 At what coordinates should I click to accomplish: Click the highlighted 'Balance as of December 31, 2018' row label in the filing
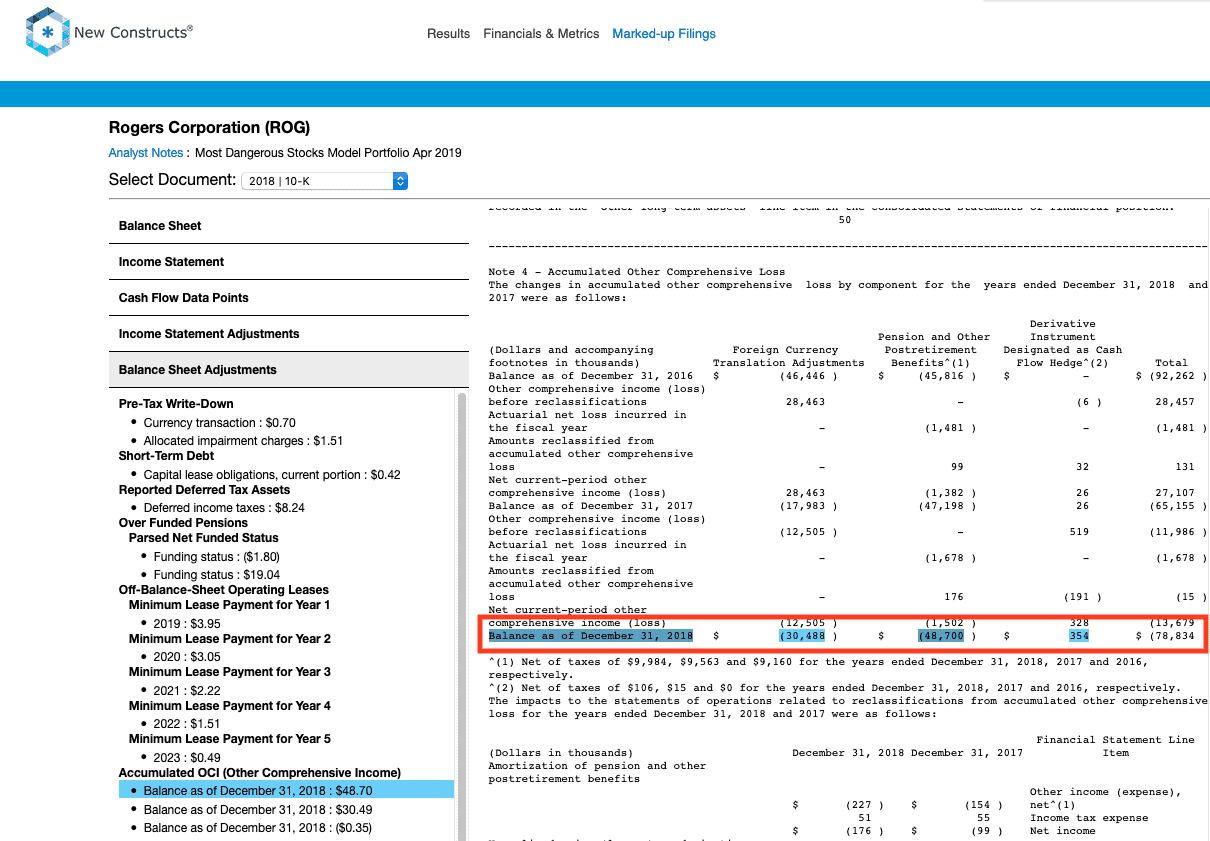tap(591, 636)
